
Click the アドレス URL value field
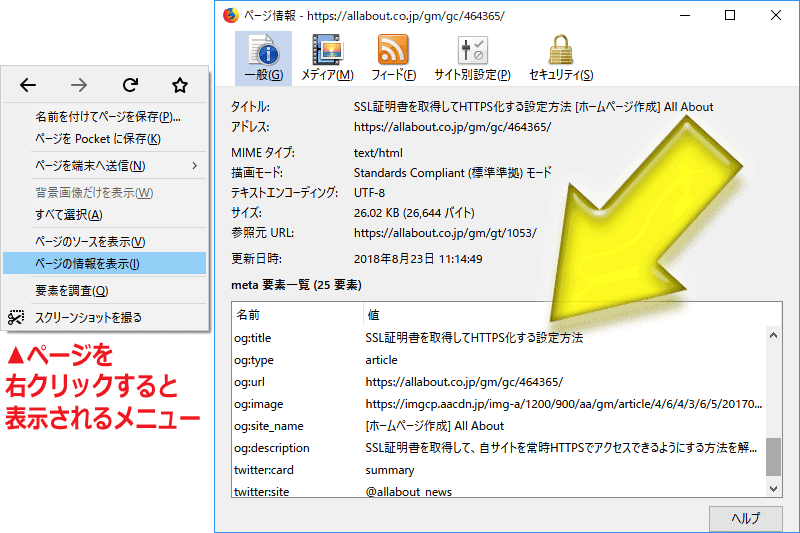(x=453, y=127)
